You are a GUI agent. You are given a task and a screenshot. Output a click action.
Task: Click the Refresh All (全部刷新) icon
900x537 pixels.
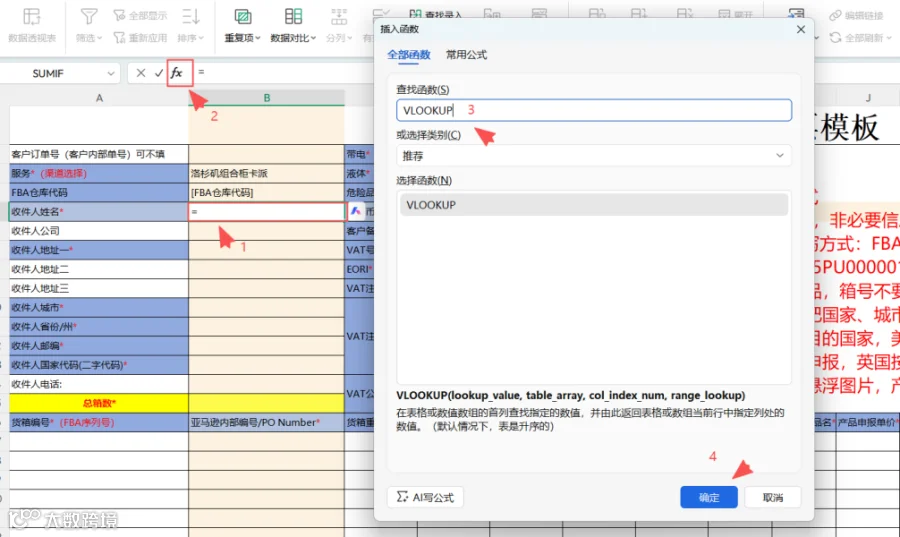coord(836,38)
